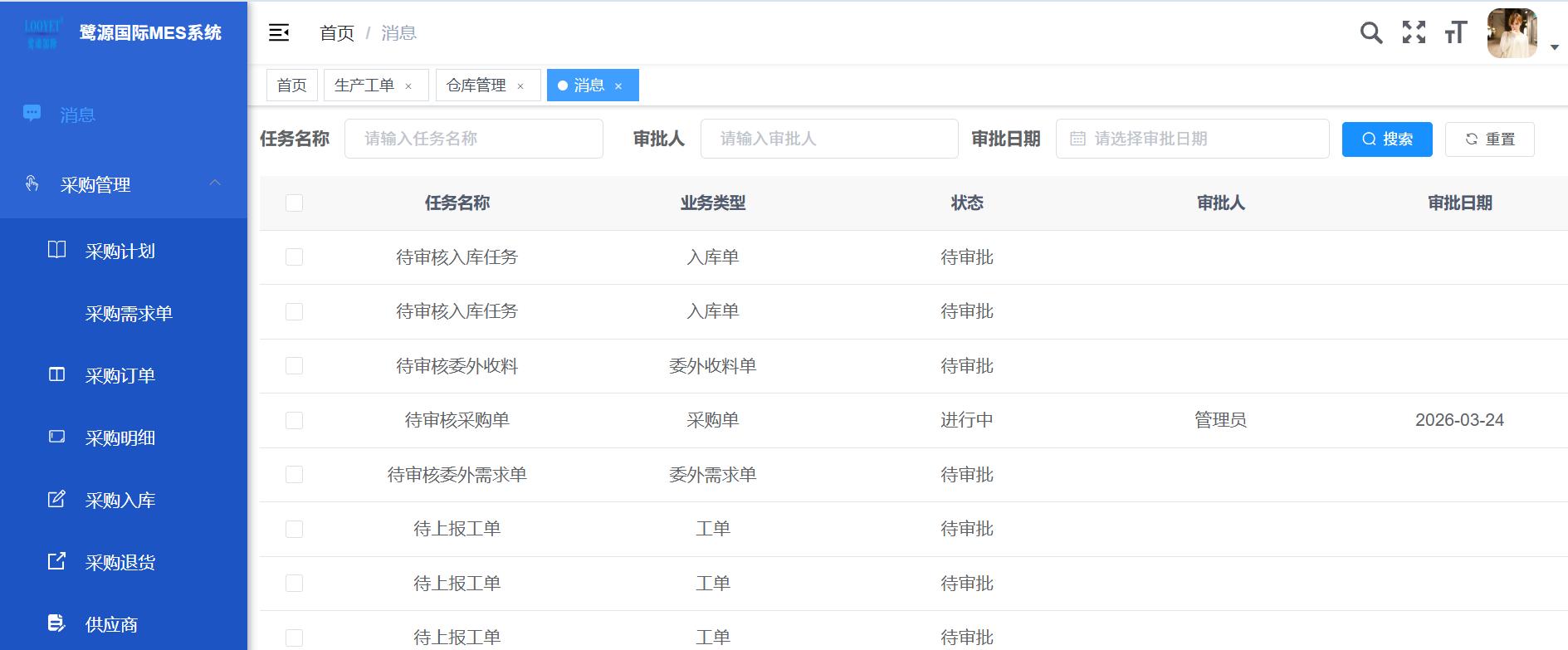This screenshot has width=1568, height=650.
Task: Open the 审批日期 date picker
Action: coord(1192,139)
